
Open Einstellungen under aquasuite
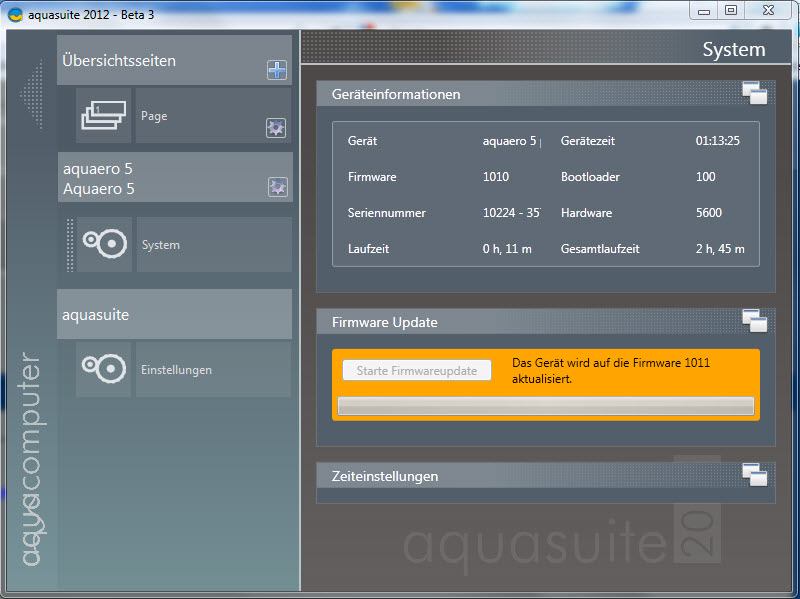[x=213, y=369]
